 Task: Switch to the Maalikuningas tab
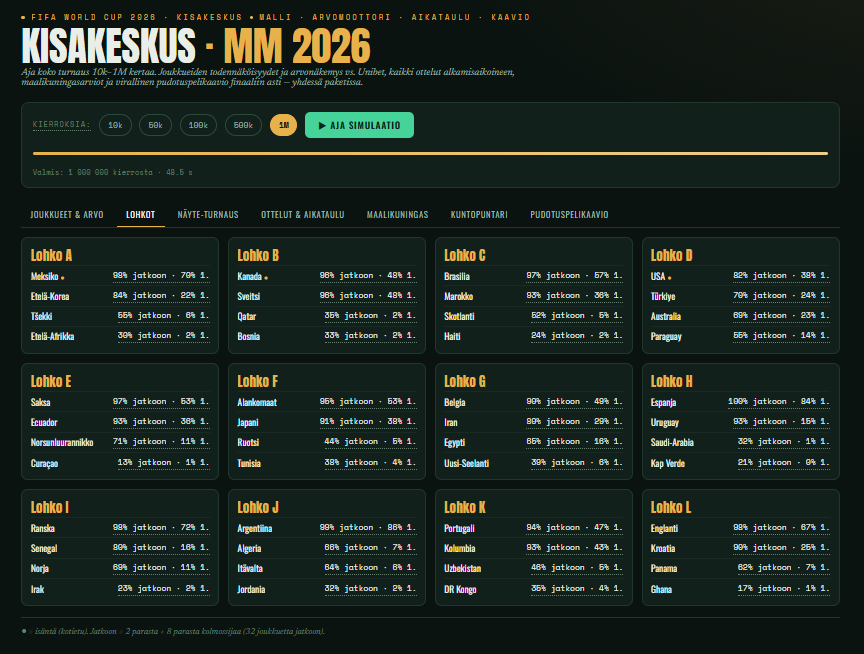[x=397, y=214]
